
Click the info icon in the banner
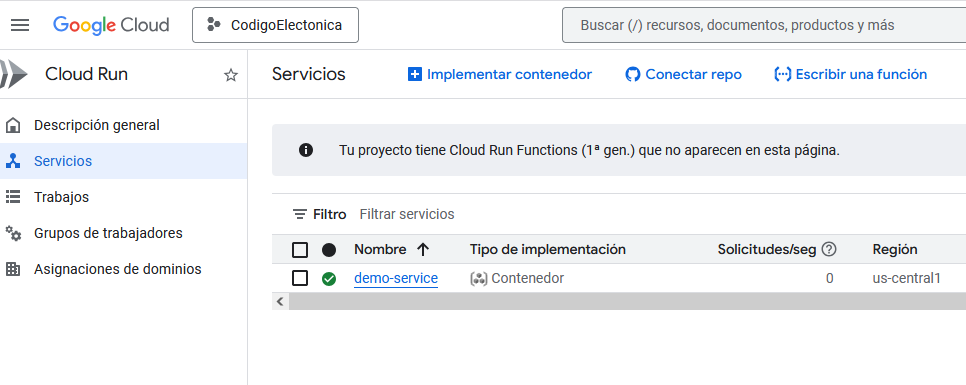coord(306,150)
